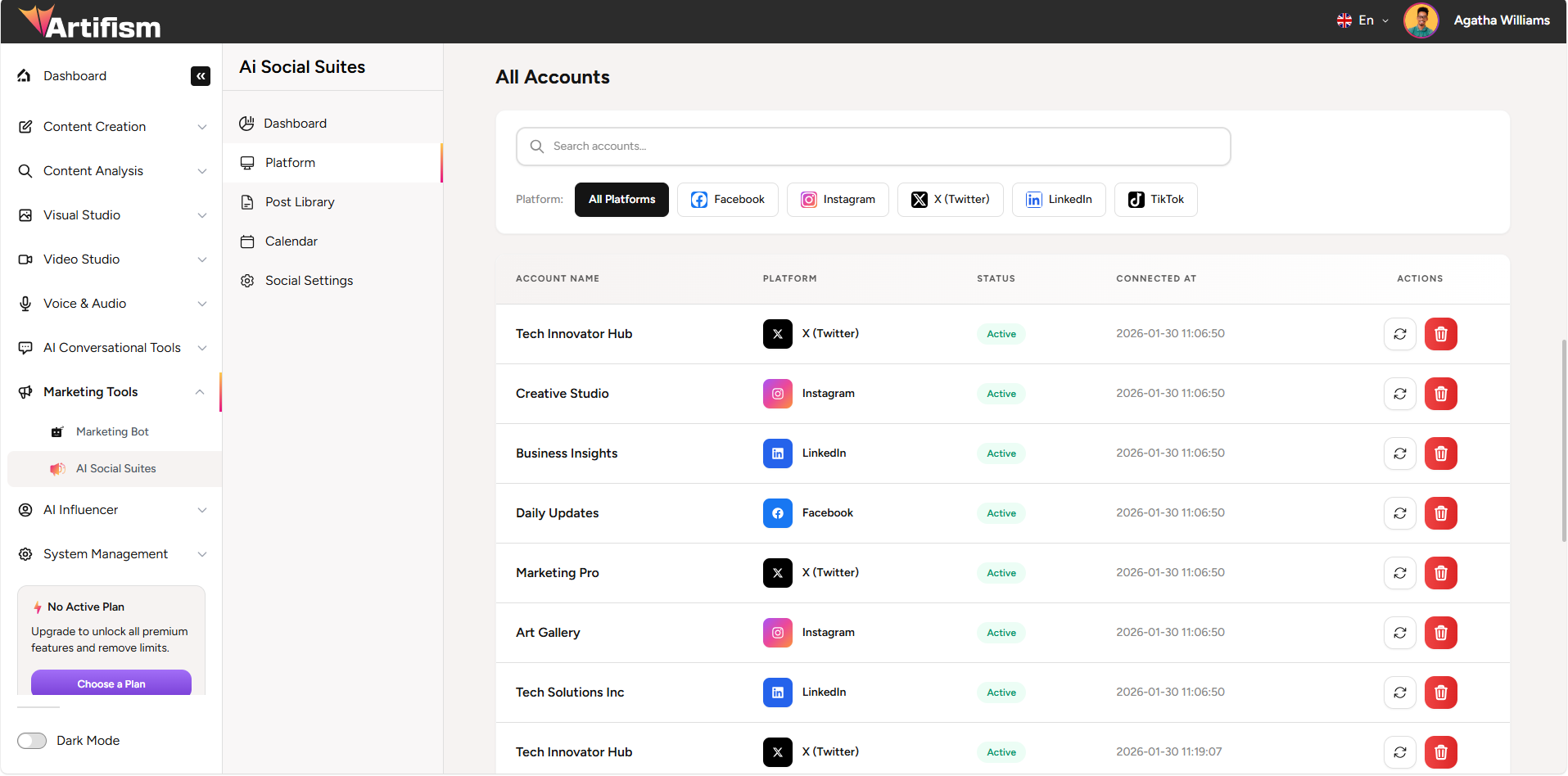Collapse the sidebar with the double-arrow toggle
Viewport: 1568px width, 776px height.
201,76
